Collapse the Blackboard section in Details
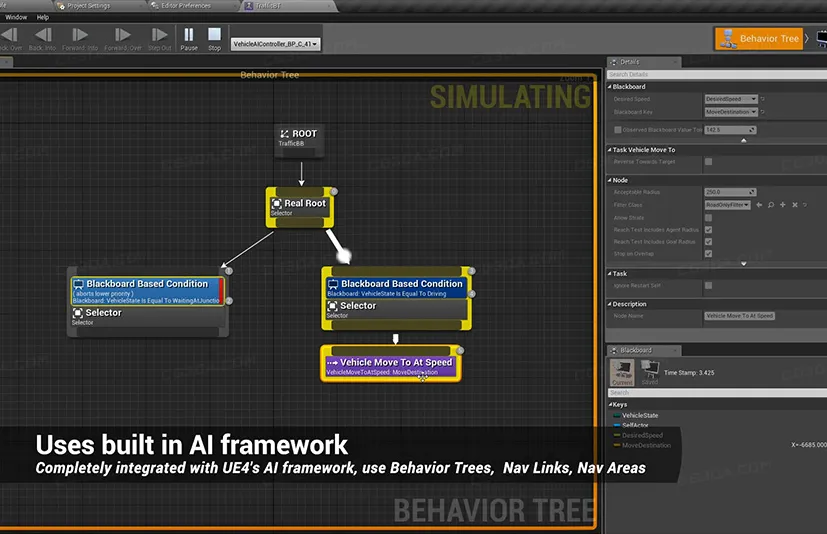827x534 pixels. (609, 87)
